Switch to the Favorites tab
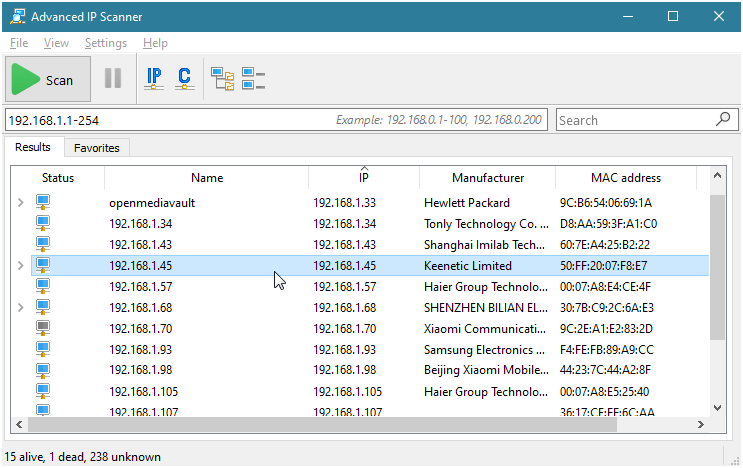The width and height of the screenshot is (743, 468). click(97, 148)
